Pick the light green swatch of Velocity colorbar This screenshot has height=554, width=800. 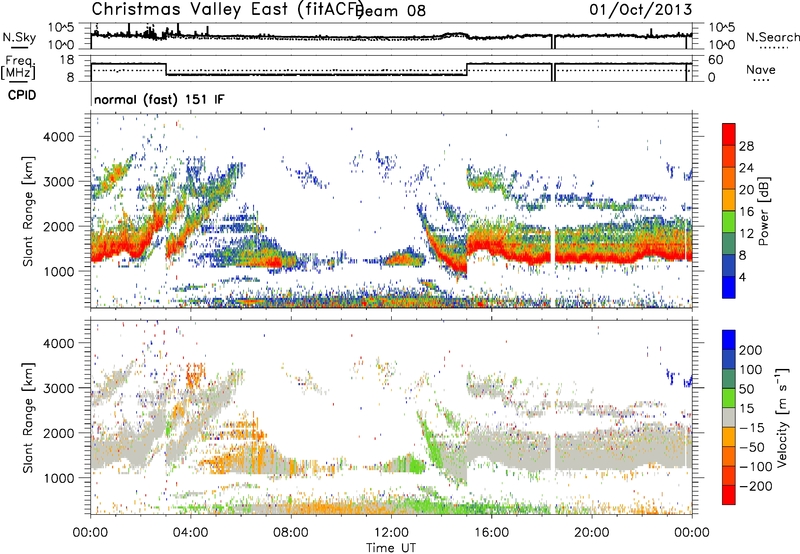[729, 398]
